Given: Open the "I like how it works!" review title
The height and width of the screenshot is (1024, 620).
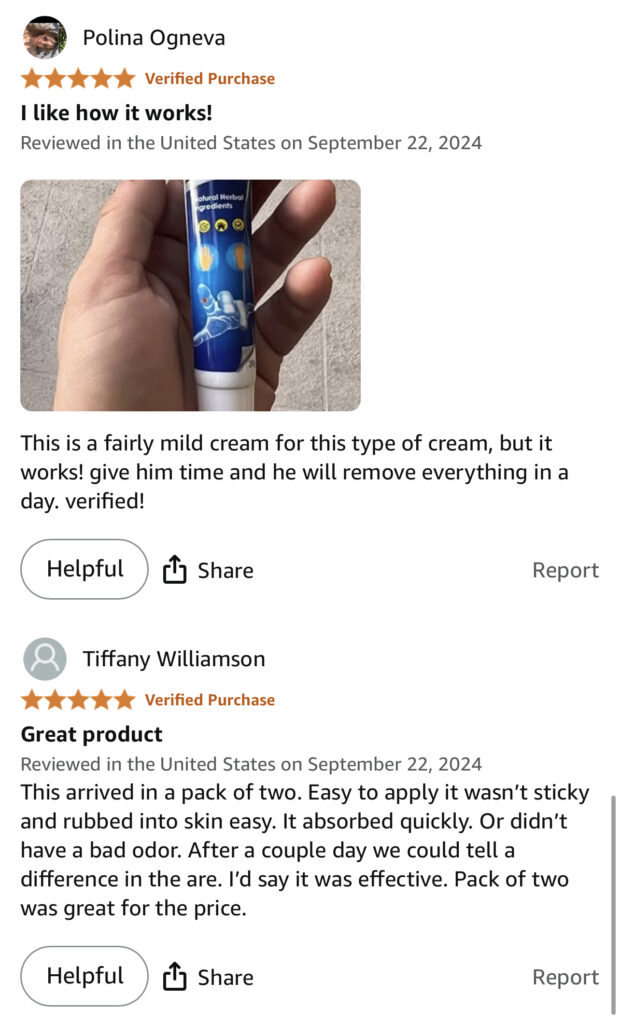Looking at the screenshot, I should (x=116, y=112).
